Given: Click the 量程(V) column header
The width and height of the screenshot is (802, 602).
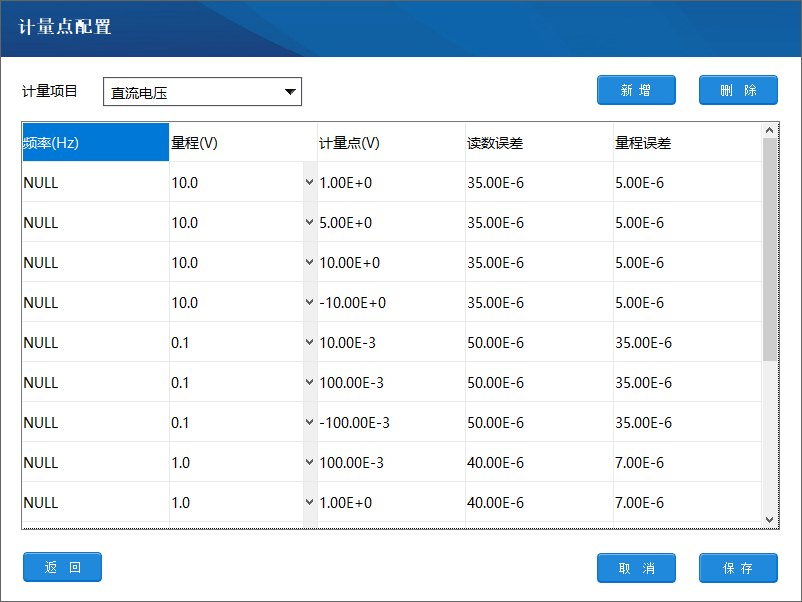Looking at the screenshot, I should pos(242,143).
